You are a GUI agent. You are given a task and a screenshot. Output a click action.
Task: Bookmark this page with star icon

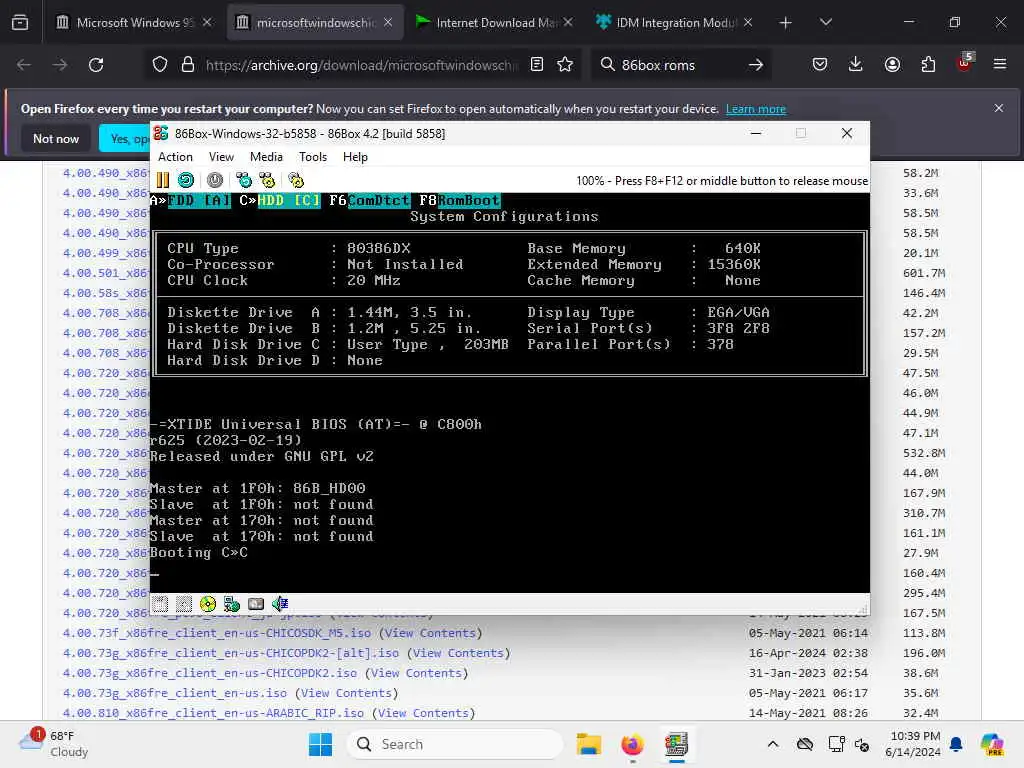(x=565, y=65)
